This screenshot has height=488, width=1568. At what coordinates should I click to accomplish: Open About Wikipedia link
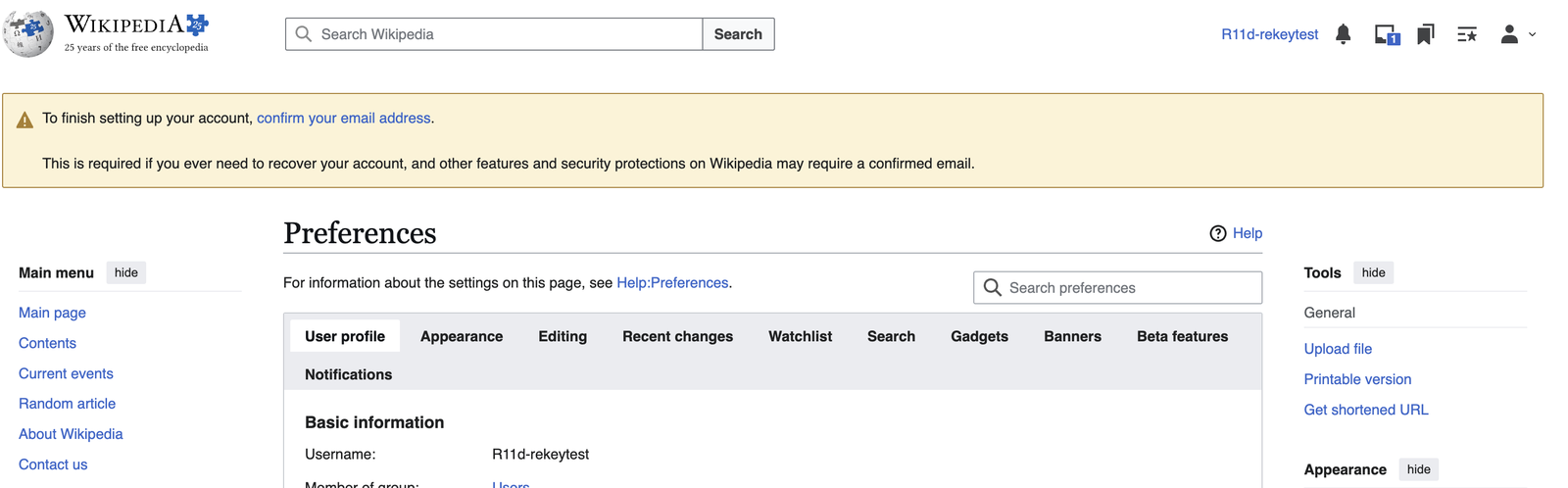pyautogui.click(x=71, y=434)
